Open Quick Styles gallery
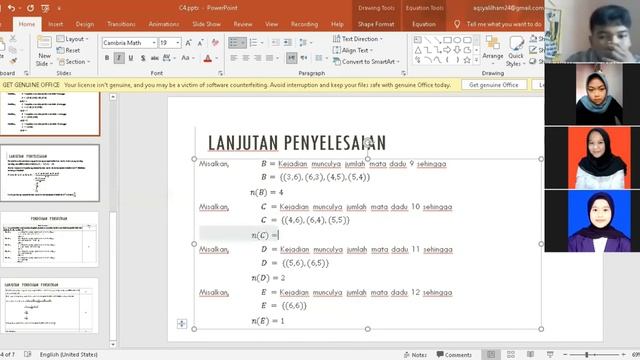The width and height of the screenshot is (640, 360). (515, 51)
